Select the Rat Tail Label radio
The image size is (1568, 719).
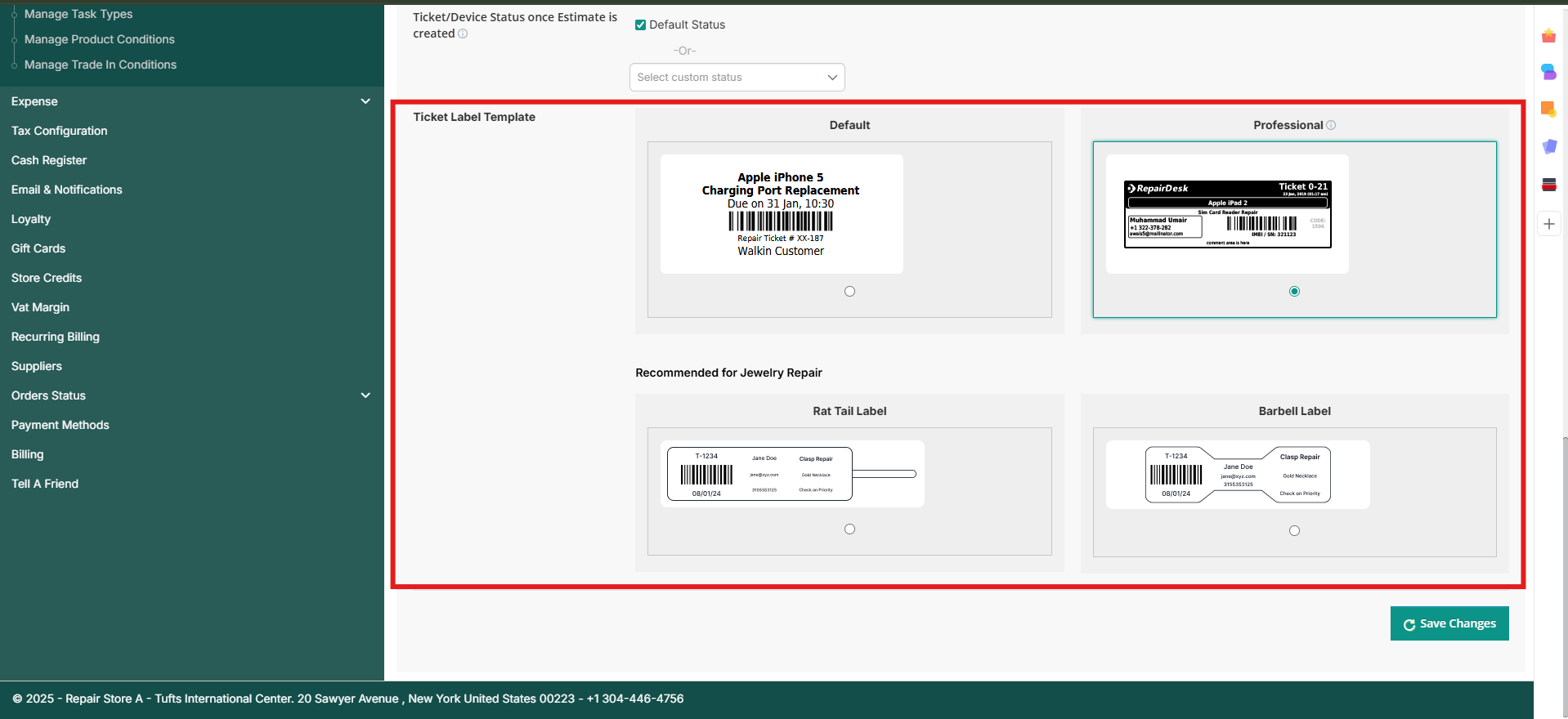pyautogui.click(x=849, y=529)
